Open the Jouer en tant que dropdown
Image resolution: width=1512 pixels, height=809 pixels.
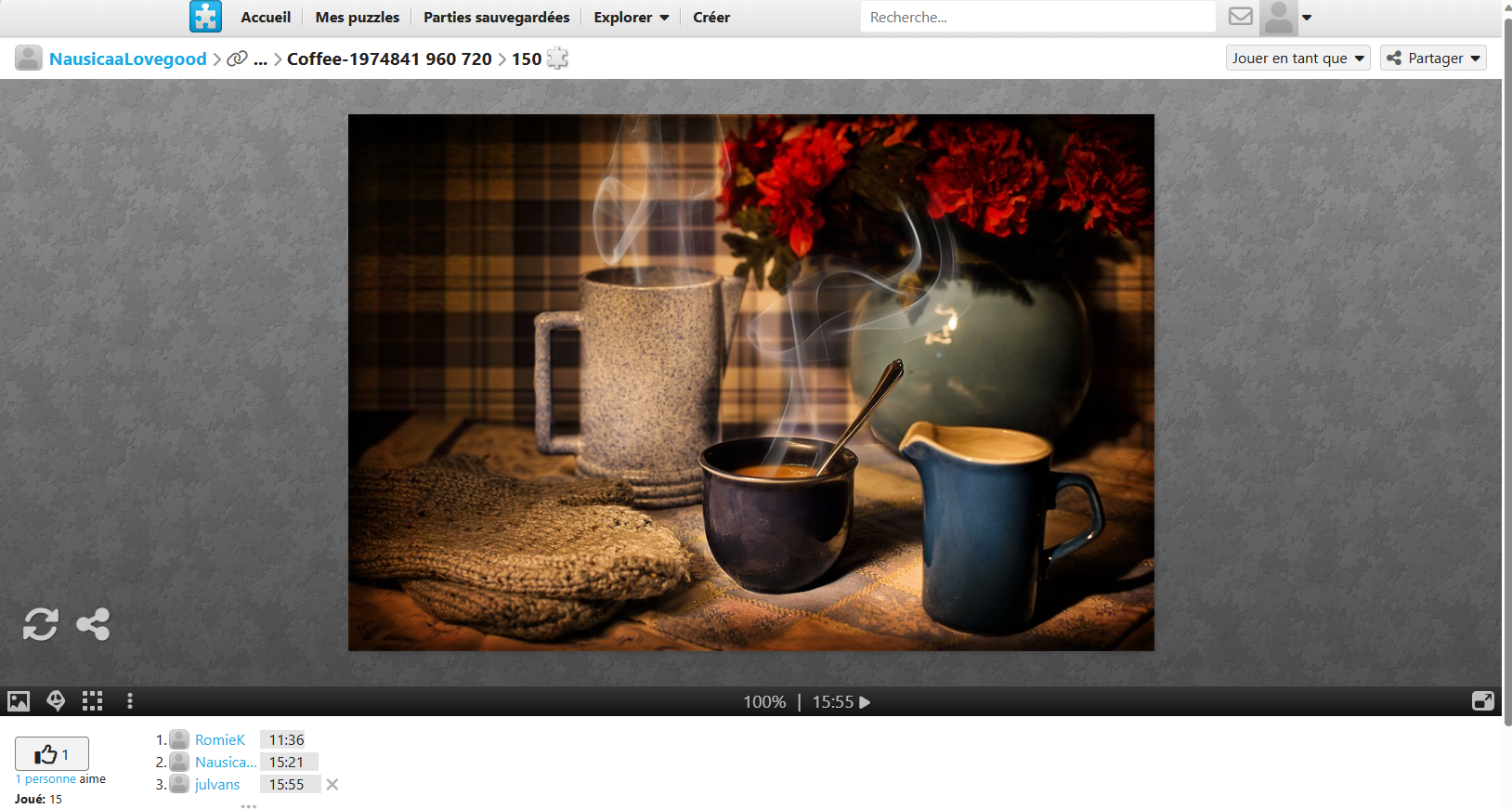(x=1298, y=58)
